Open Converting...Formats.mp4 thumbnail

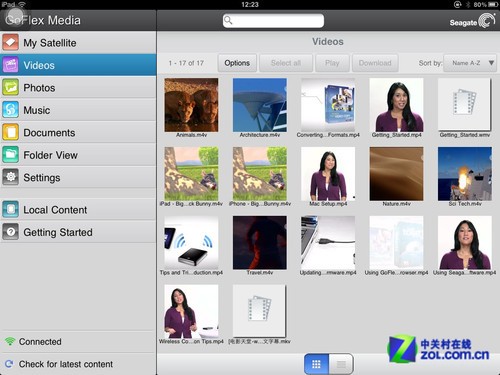328,105
